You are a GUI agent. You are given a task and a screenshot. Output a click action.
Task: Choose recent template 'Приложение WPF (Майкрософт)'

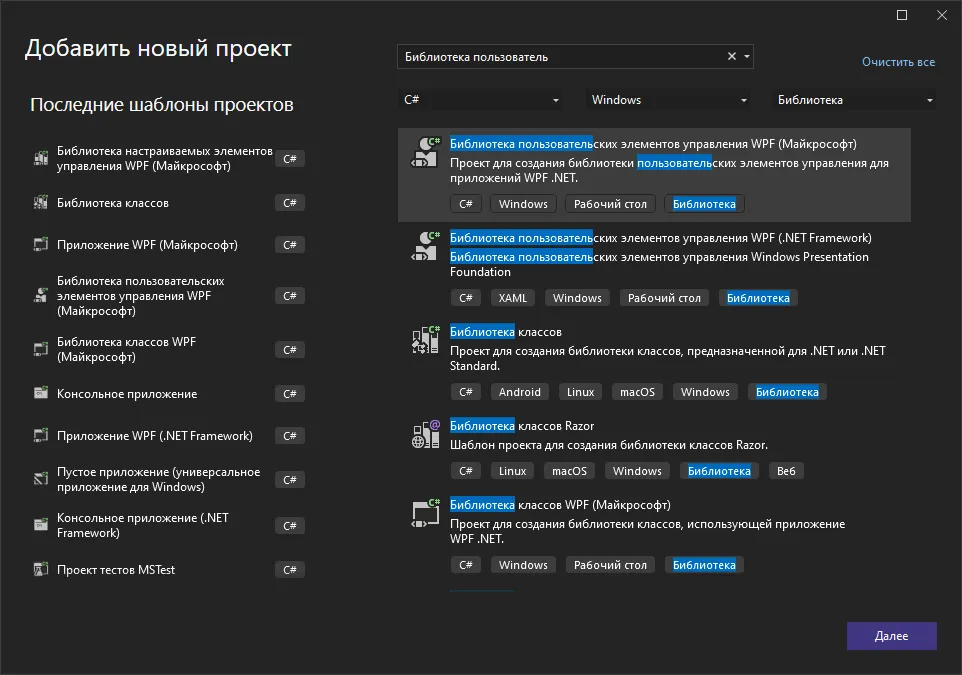pyautogui.click(x=168, y=244)
